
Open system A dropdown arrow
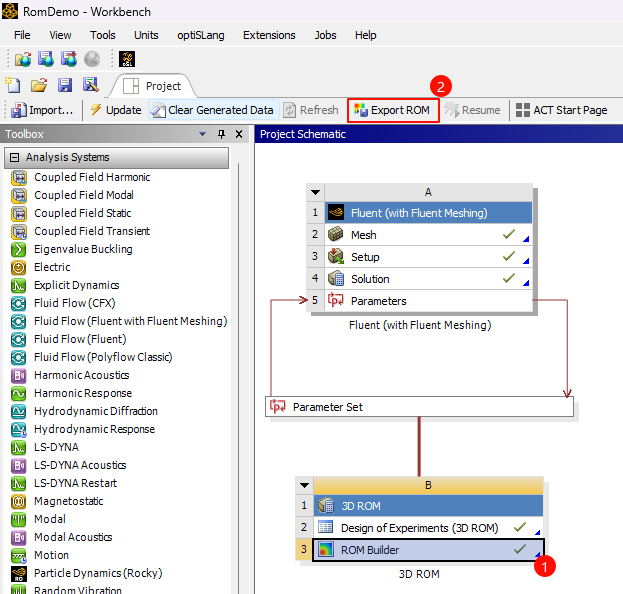(316, 193)
